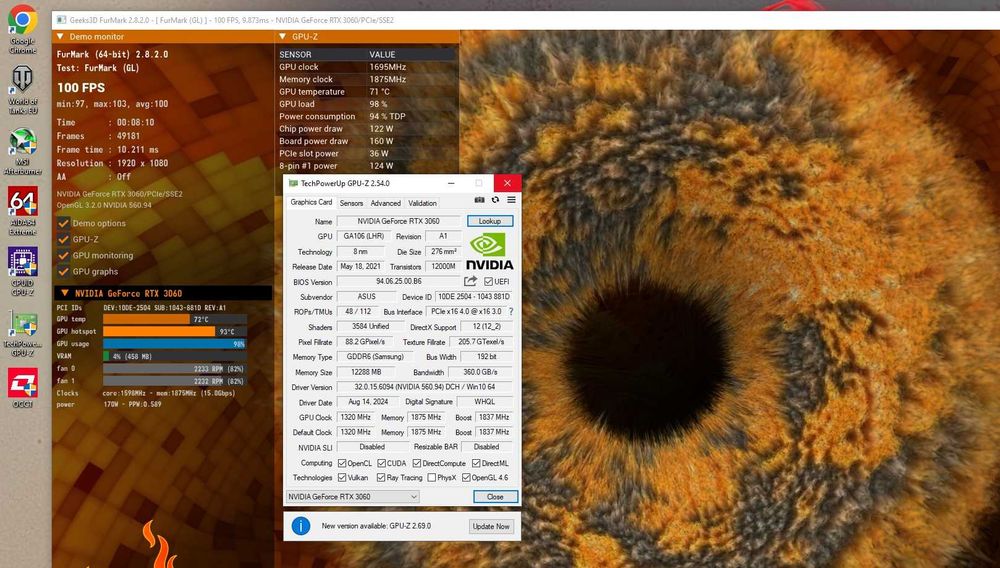Click the 'Board power draw' sensor row

tap(368, 141)
